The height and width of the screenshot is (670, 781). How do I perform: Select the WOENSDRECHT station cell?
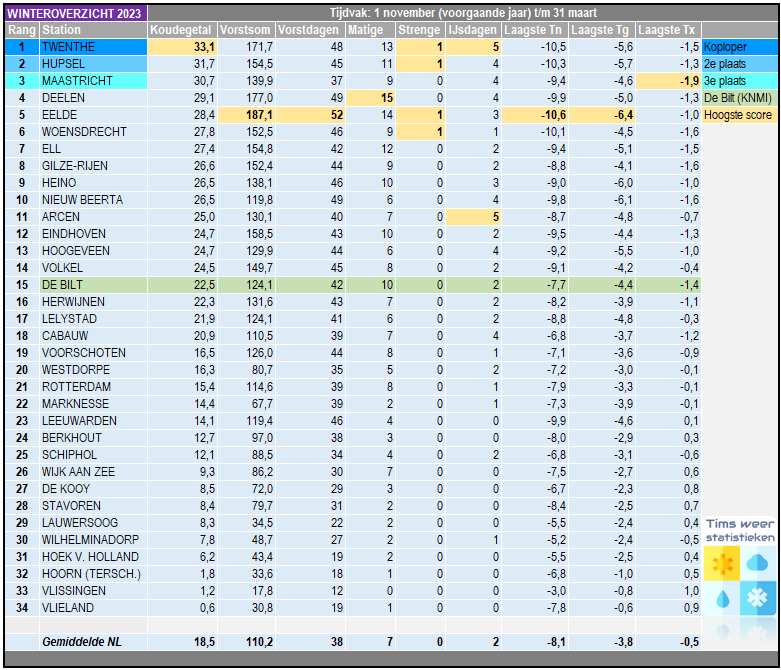coord(94,132)
